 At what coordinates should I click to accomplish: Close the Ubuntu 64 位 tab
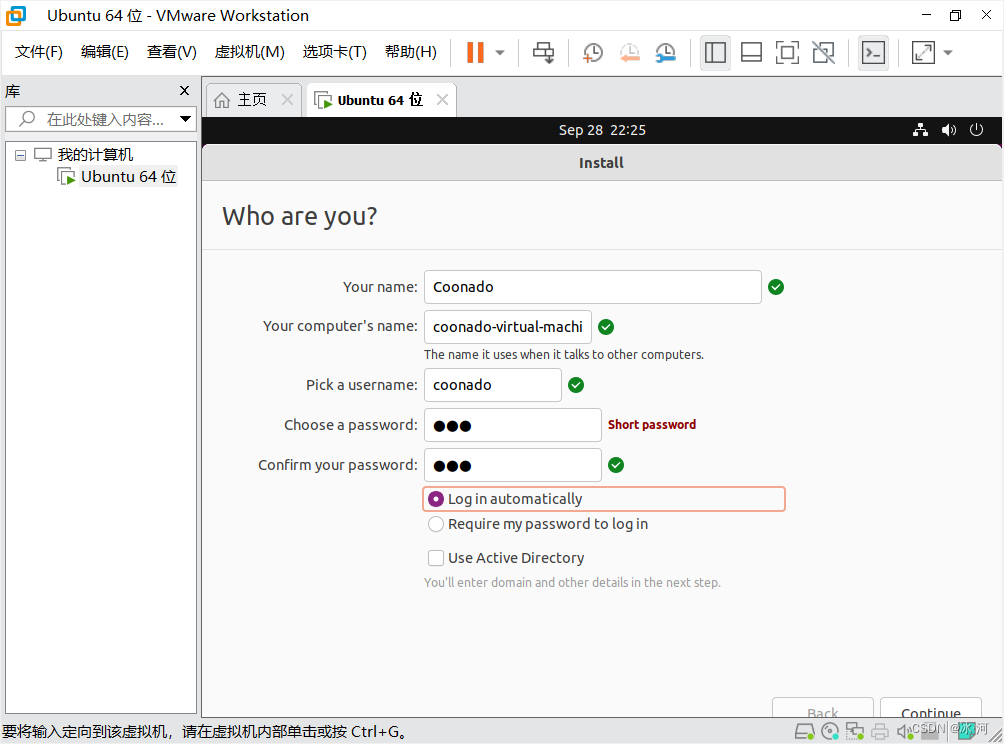coord(442,99)
